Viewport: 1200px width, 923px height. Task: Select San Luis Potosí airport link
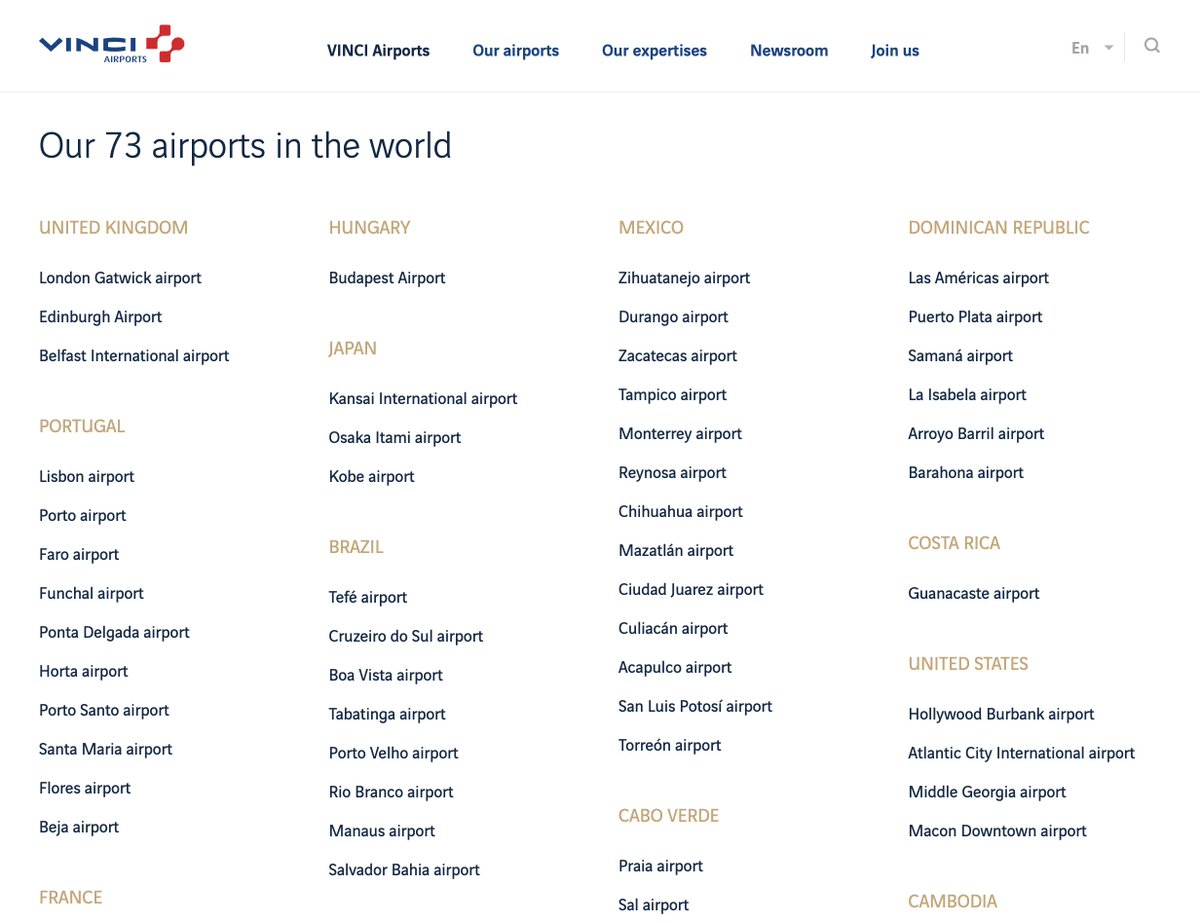(695, 707)
